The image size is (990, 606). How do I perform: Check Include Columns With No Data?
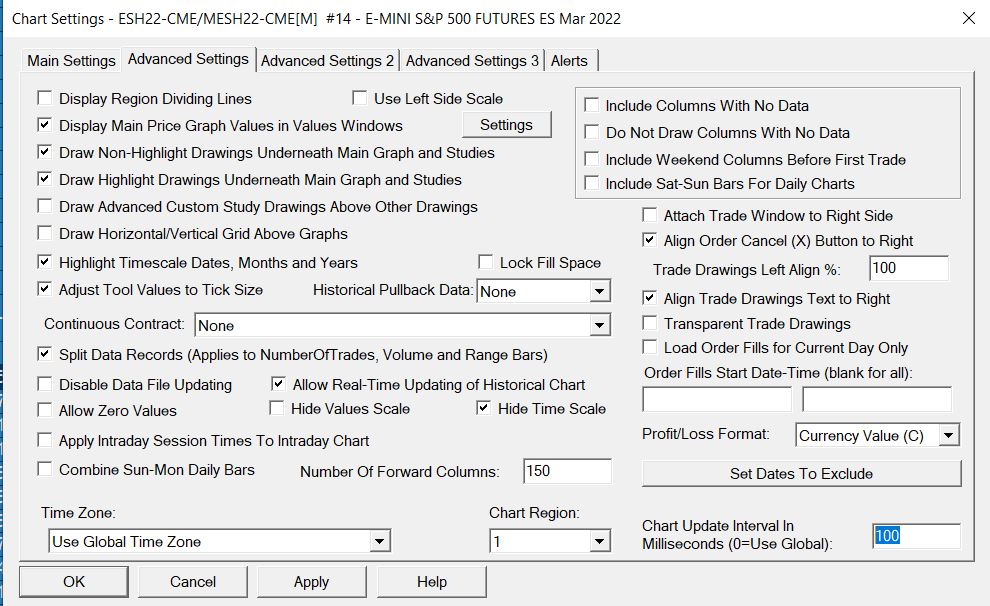tap(592, 105)
